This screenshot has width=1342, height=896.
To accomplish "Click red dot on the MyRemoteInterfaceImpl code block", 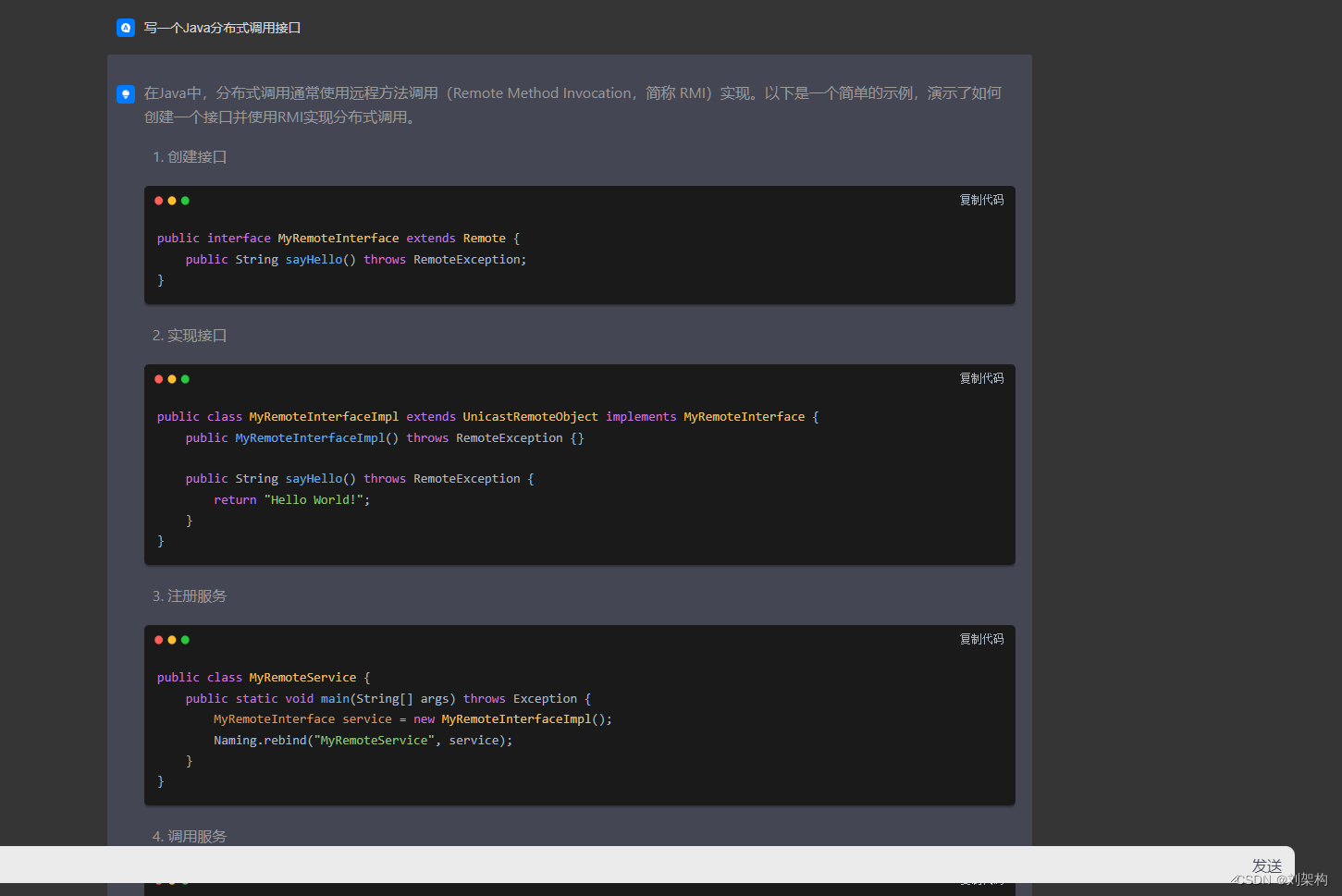I will pyautogui.click(x=159, y=379).
